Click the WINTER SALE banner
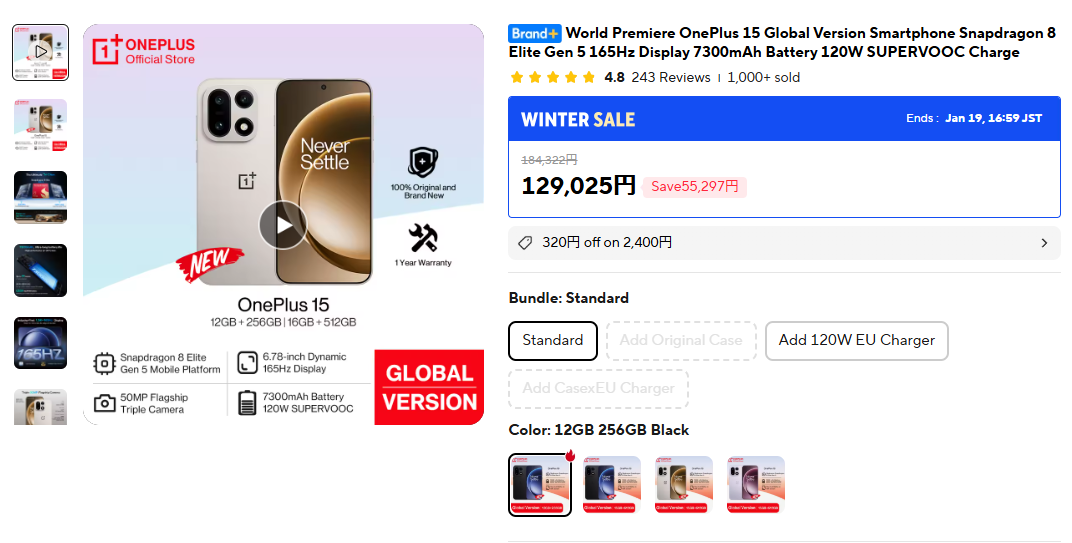Viewport: 1072px width, 543px height. [x=784, y=119]
